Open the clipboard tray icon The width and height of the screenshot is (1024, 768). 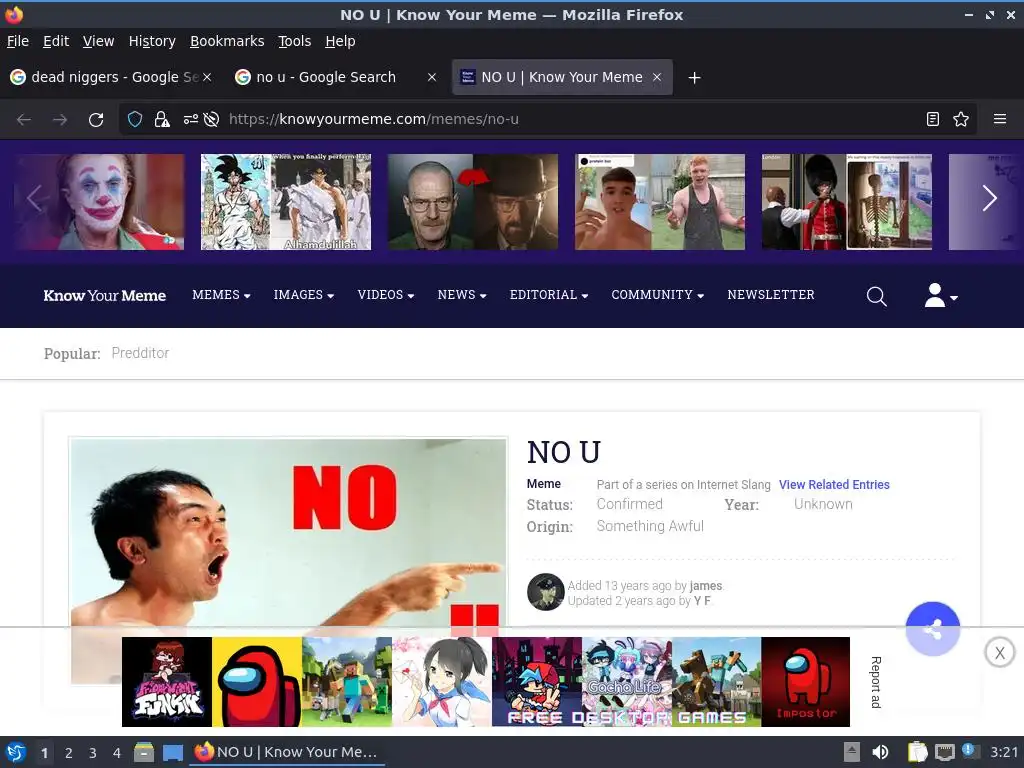[917, 752]
